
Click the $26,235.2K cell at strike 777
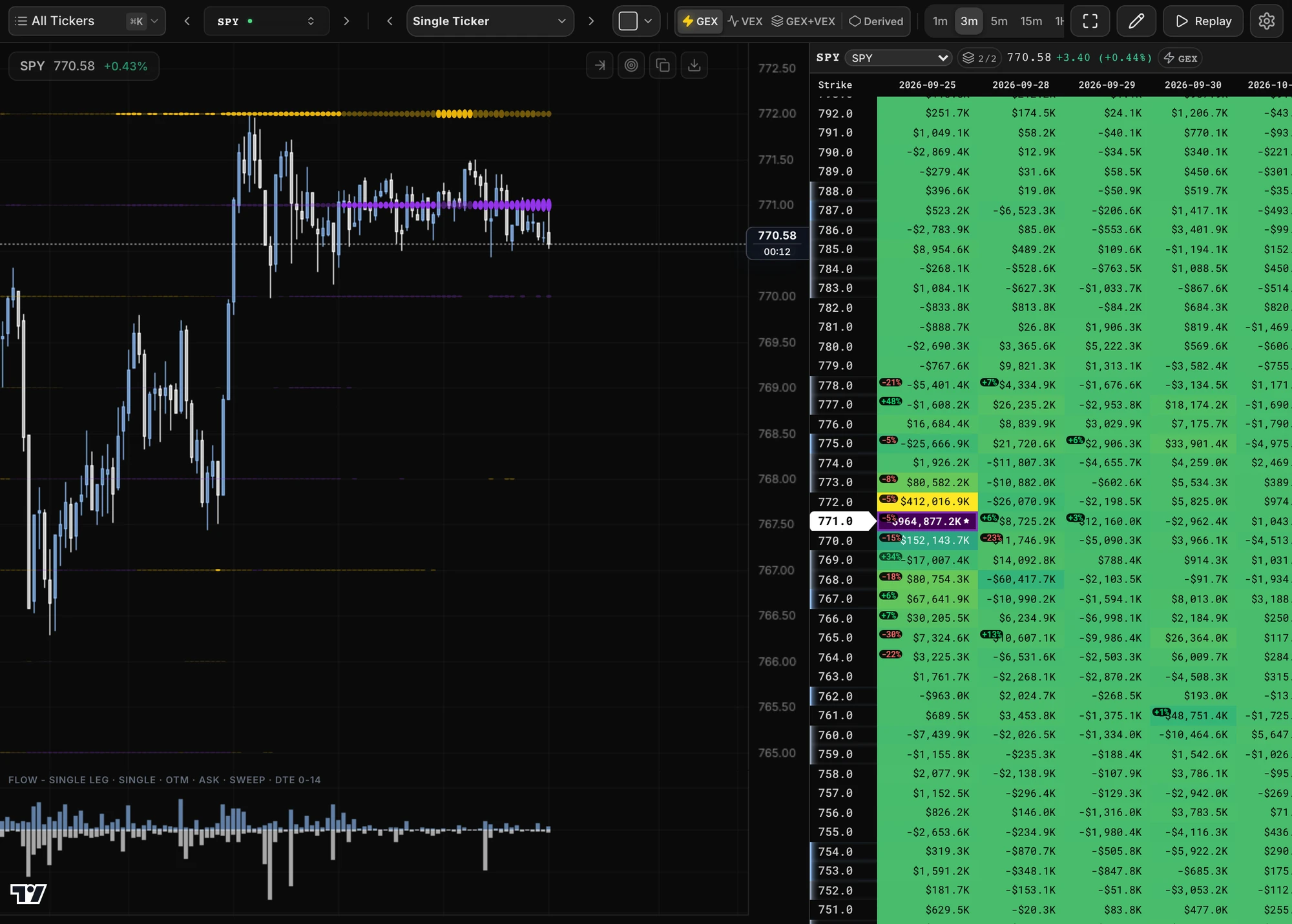click(x=1021, y=405)
